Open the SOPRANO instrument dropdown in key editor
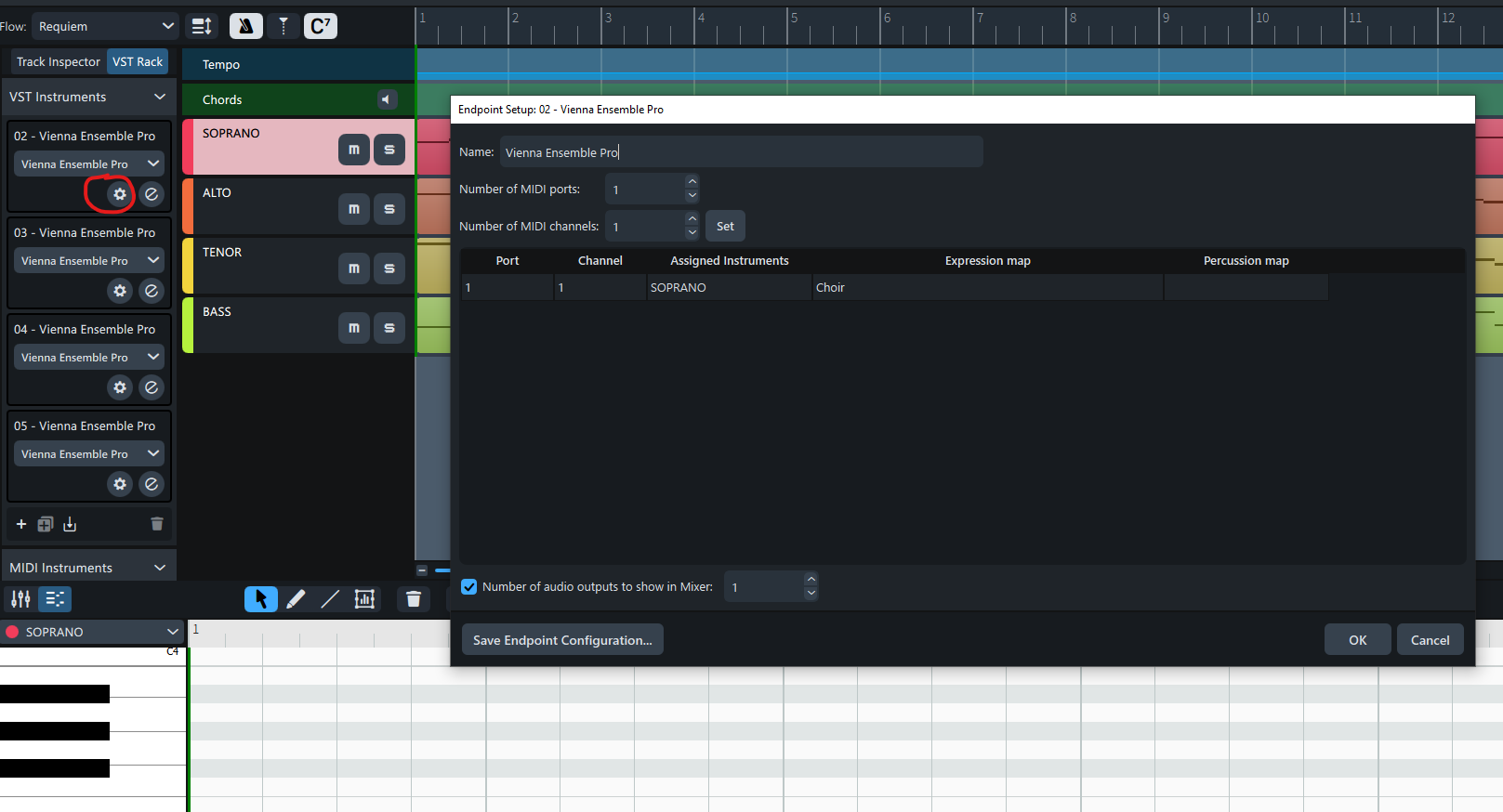Image resolution: width=1503 pixels, height=812 pixels. (92, 632)
